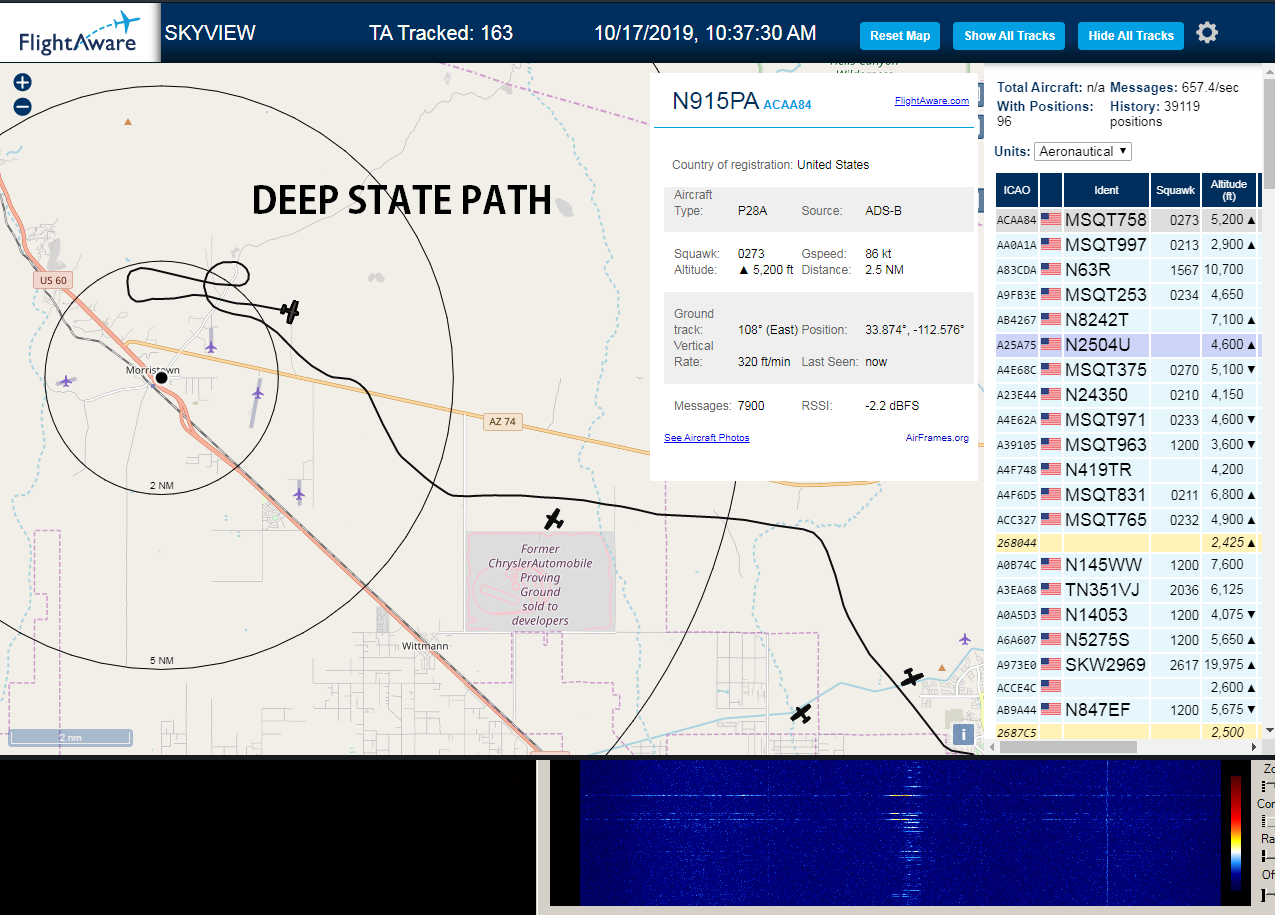
Task: Select the N847EF aircraft row
Action: click(1127, 710)
